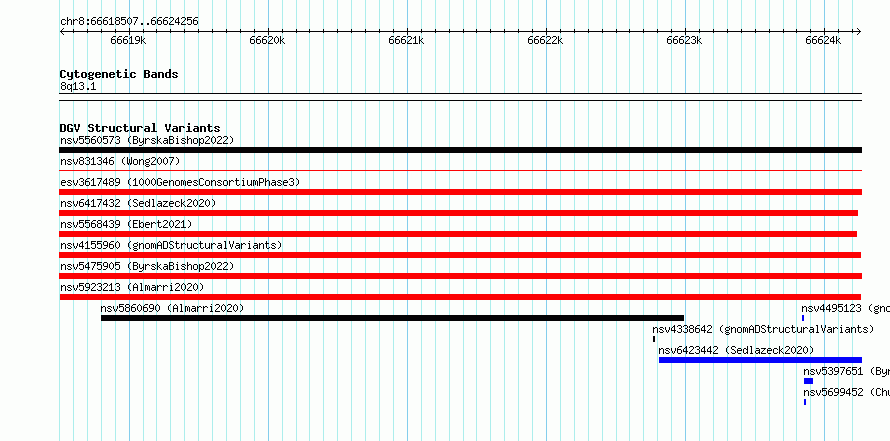Open nsv4155960 (gnomADStructuralVariants) label
Image resolution: width=890 pixels, height=441 pixels.
(171, 245)
